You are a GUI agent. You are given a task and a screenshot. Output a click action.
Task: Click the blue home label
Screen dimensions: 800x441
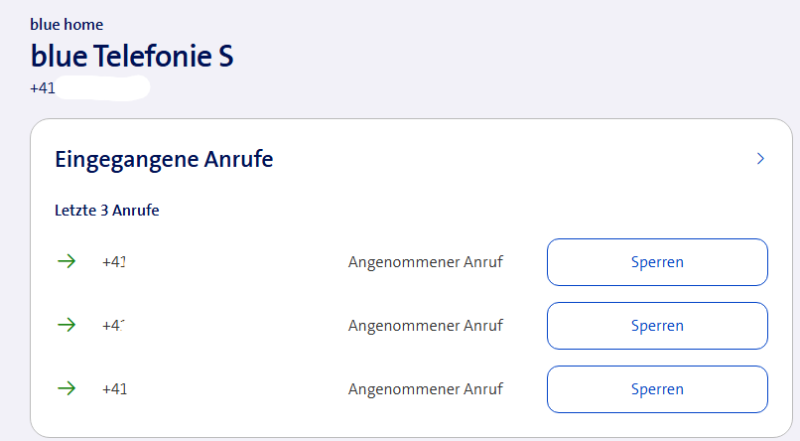point(67,24)
